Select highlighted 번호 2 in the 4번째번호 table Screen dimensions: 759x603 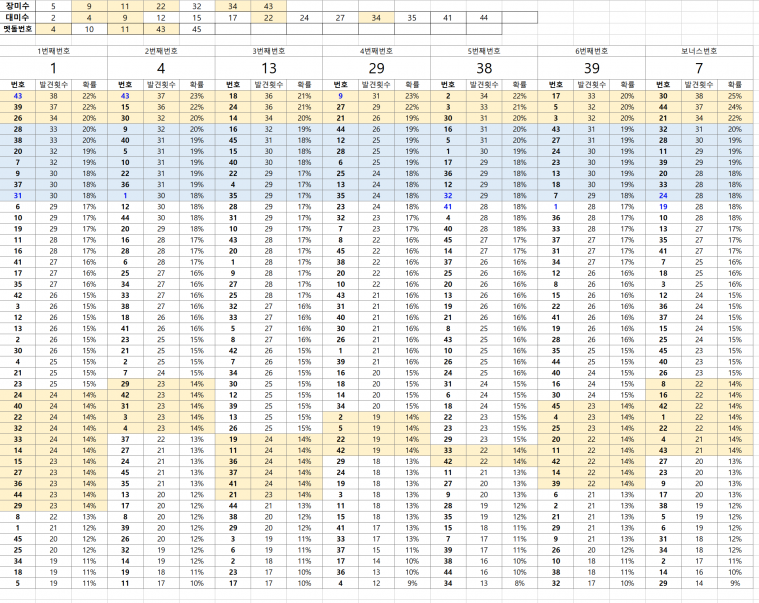340,417
